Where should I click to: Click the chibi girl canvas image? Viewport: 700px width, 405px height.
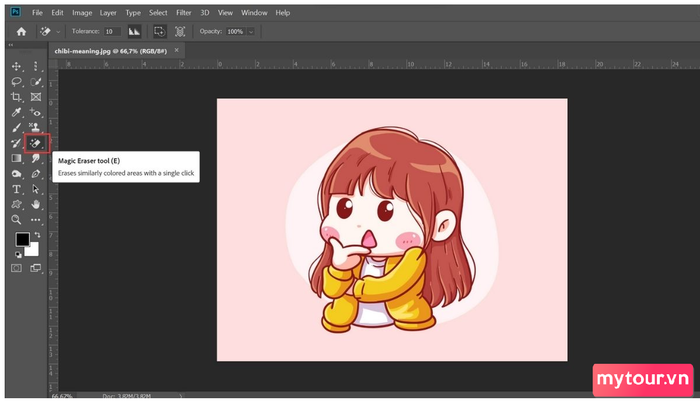tap(392, 230)
